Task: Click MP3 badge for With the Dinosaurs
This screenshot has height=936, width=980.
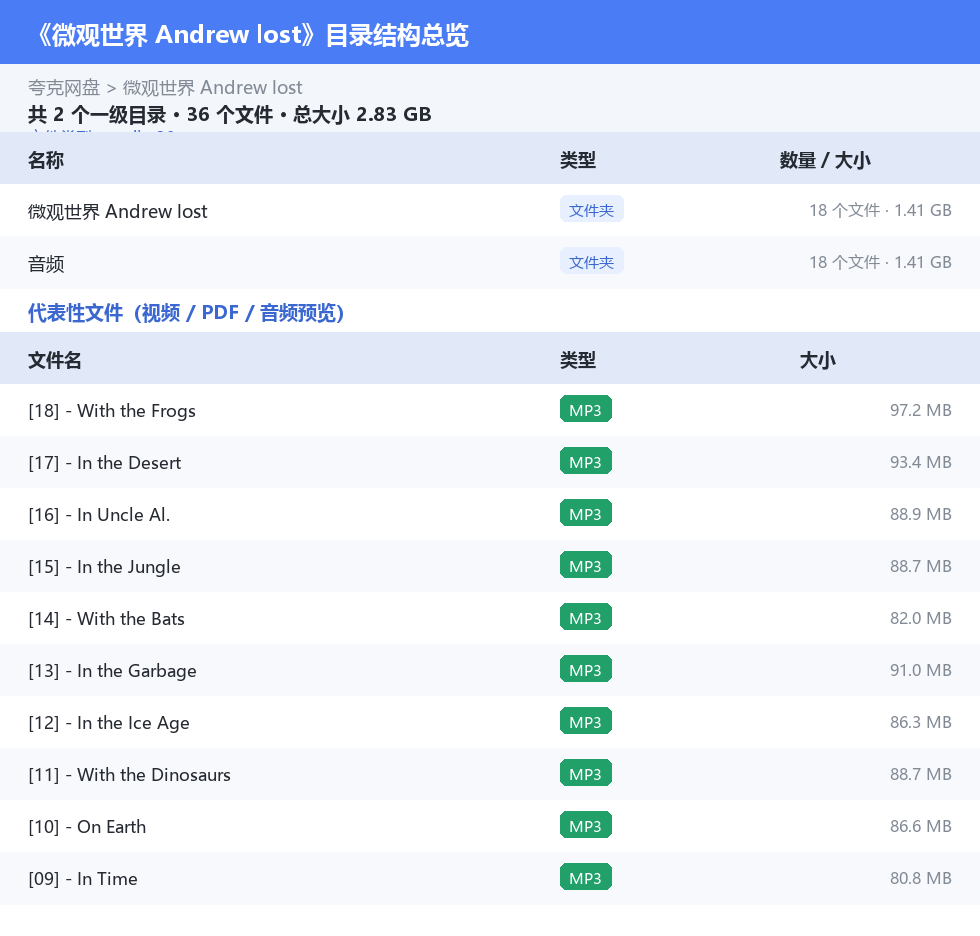Action: click(x=586, y=773)
